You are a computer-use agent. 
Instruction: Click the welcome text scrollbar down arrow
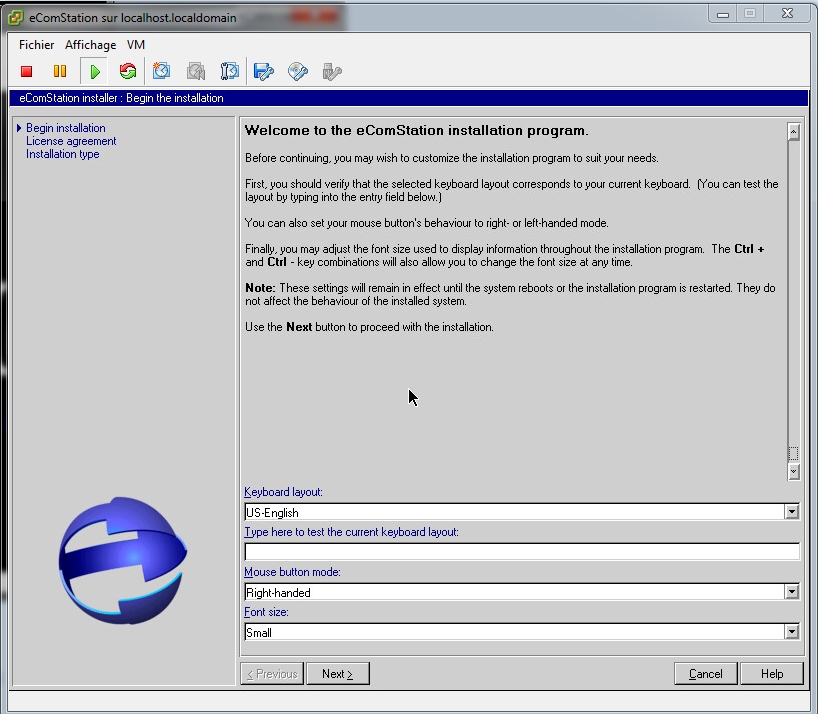coord(794,471)
